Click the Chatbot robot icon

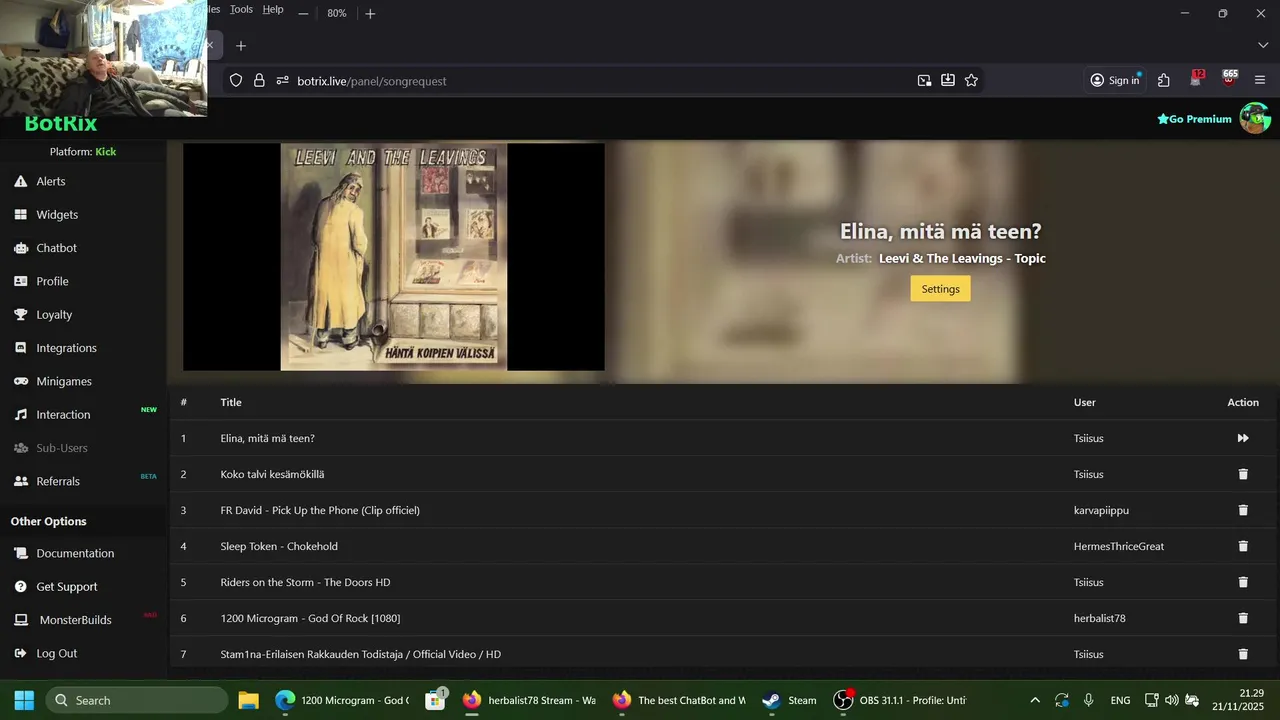(x=20, y=248)
